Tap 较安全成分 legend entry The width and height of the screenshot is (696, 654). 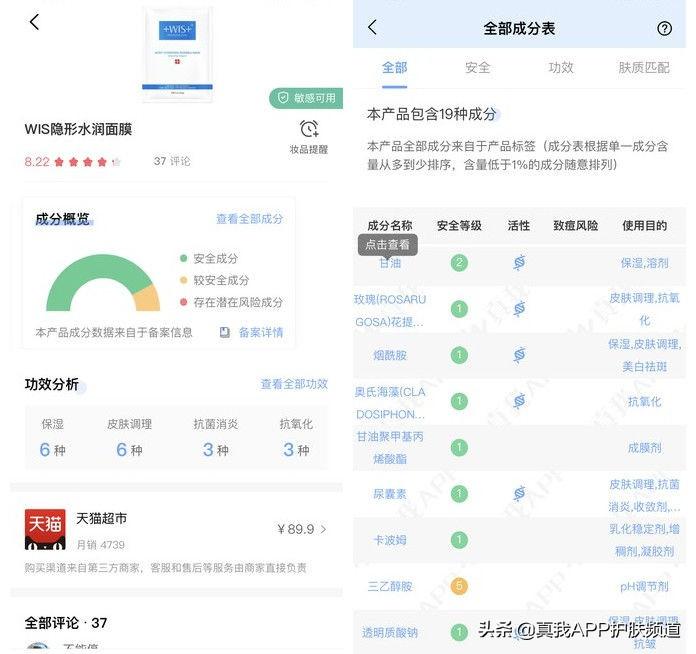[x=214, y=280]
